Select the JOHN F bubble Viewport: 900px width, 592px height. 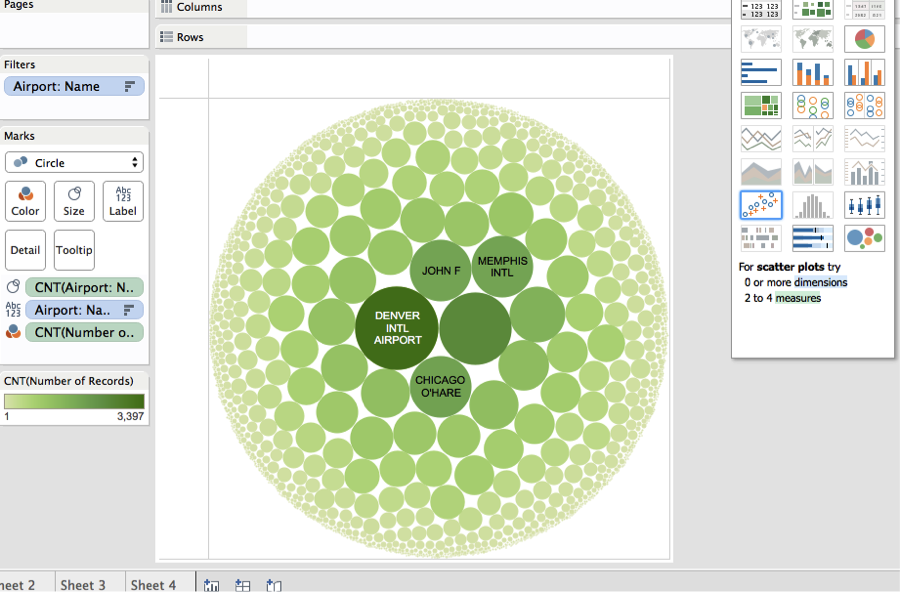tap(441, 270)
